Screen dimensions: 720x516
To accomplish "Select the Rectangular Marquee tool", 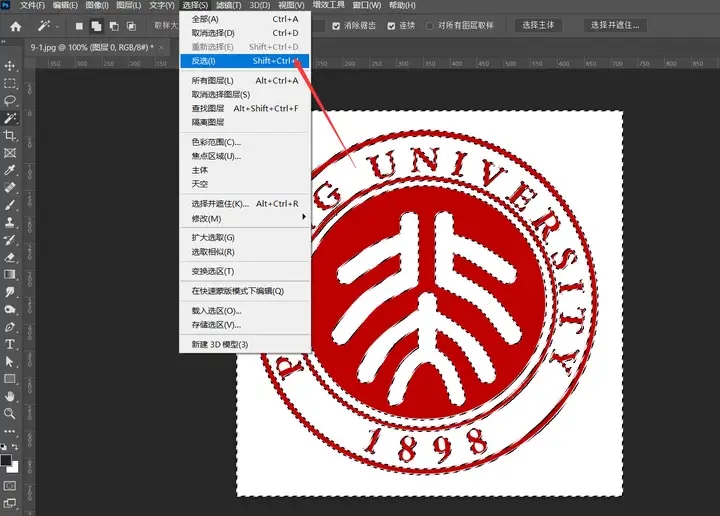I will point(10,83).
